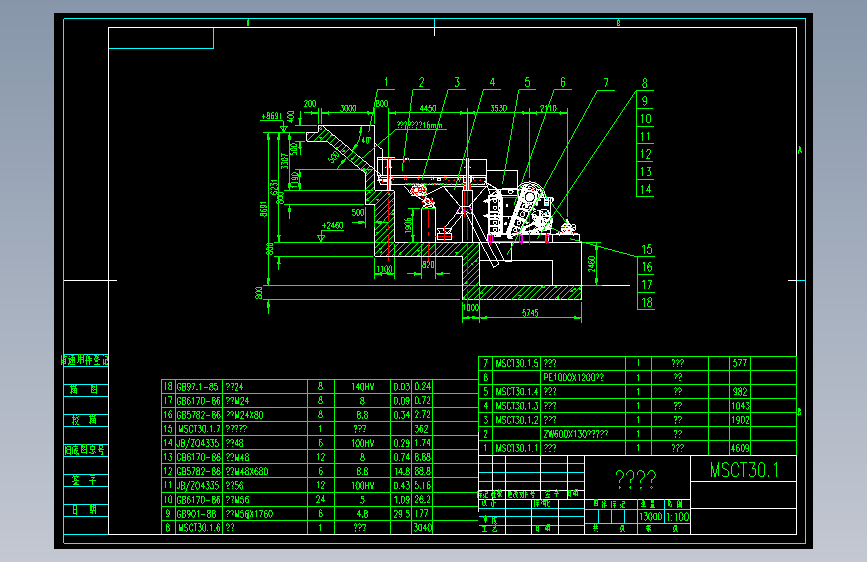Select the quantity 24 cell in row 10

click(320, 499)
